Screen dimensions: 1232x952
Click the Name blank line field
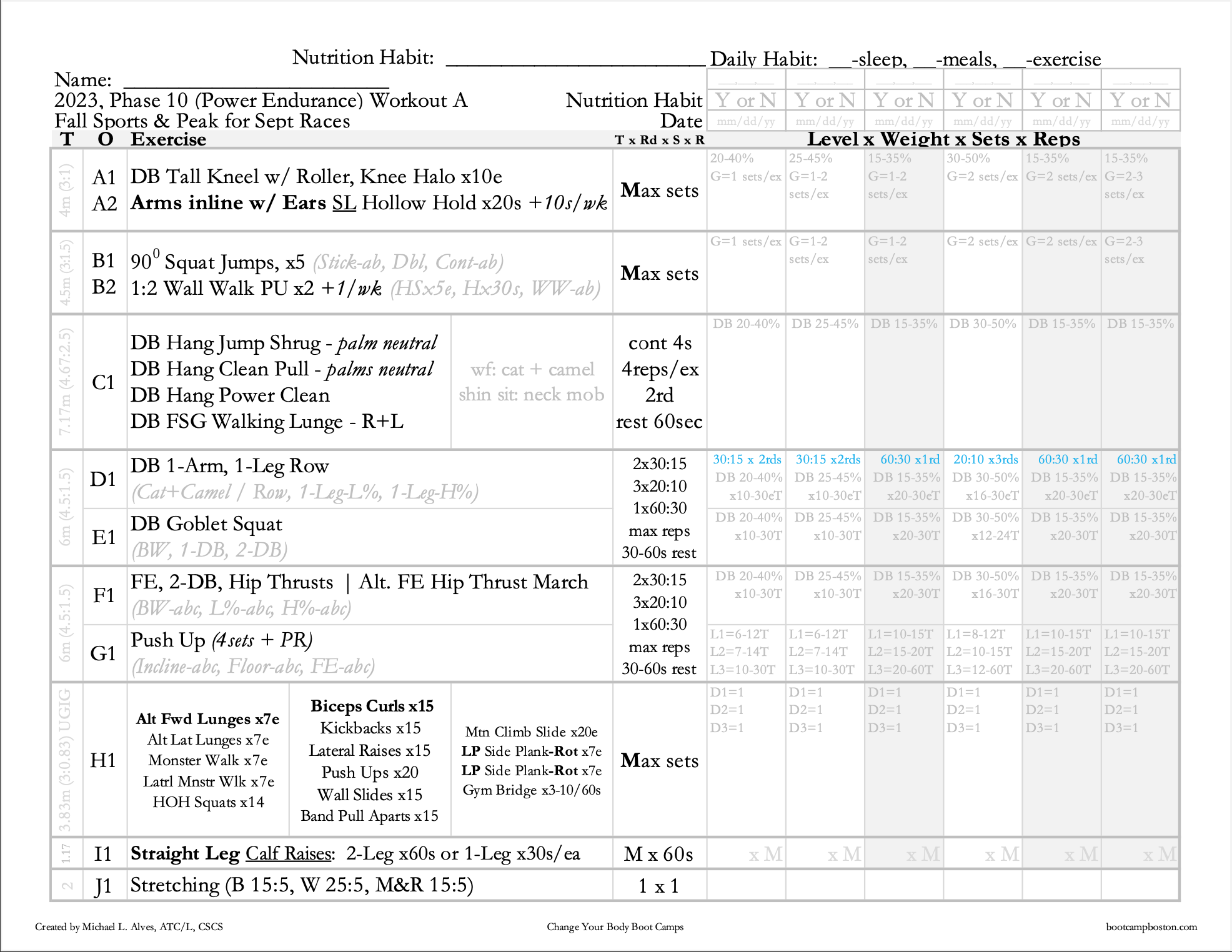point(256,81)
